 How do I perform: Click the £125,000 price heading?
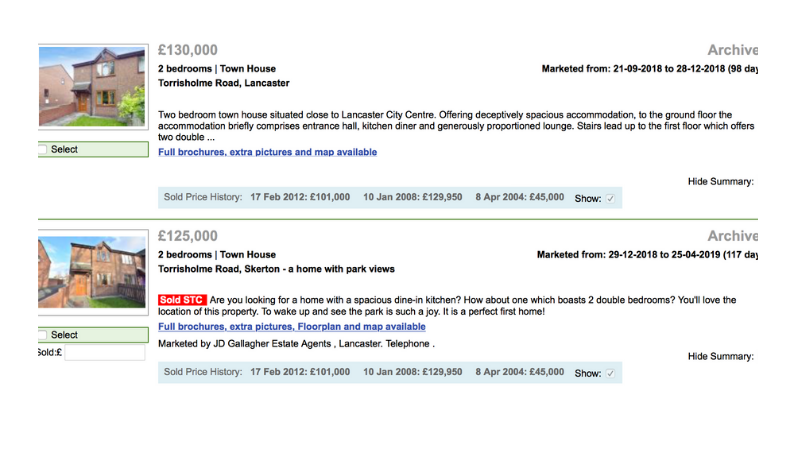[188, 236]
